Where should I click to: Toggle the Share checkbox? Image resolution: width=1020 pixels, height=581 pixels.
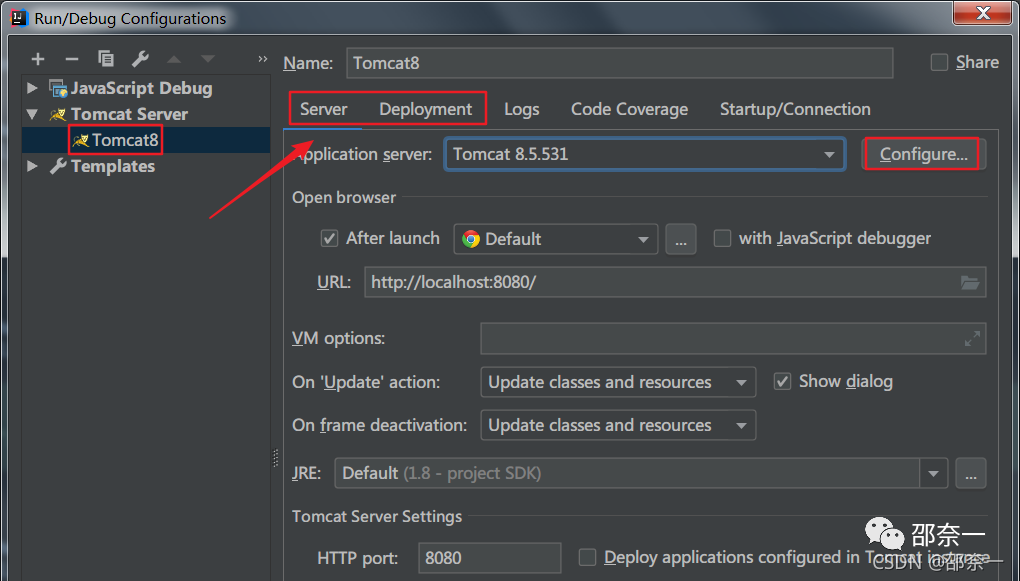coord(939,62)
